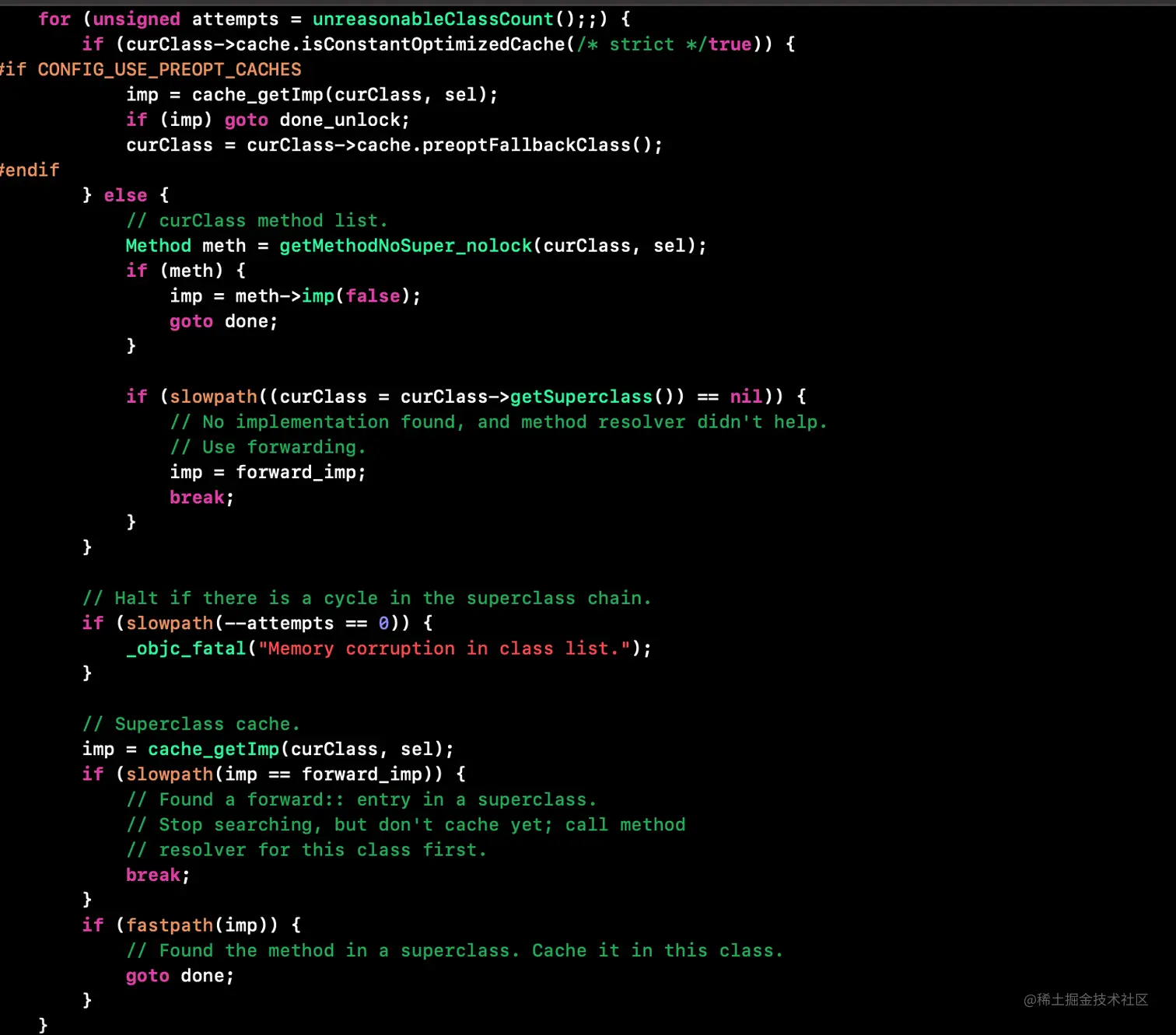
Task: Click the 'break;' after forward_imp assignment
Action: click(202, 498)
